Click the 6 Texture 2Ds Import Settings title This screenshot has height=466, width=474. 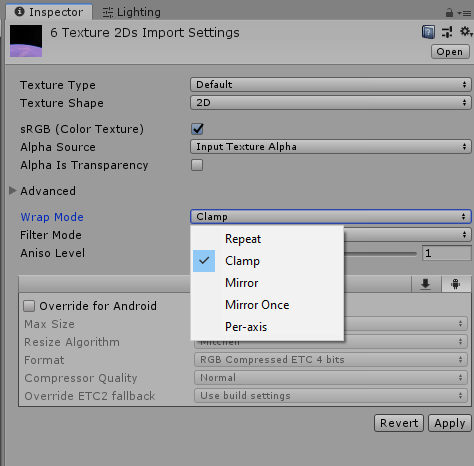145,33
